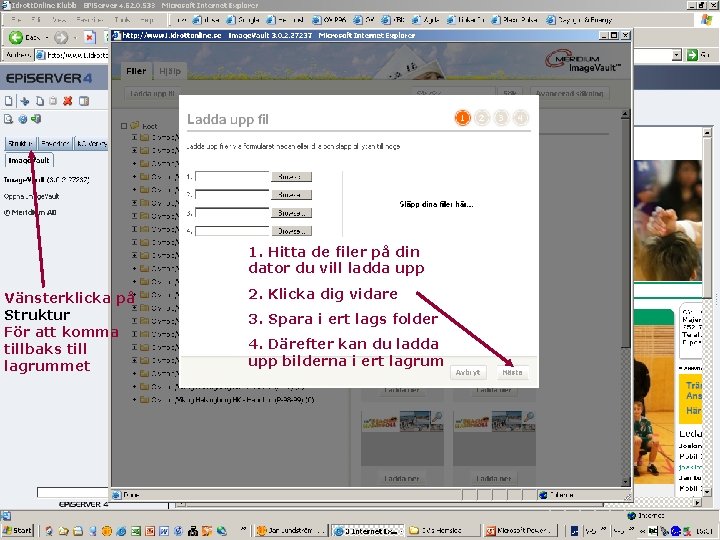Viewport: 720px width, 540px height.
Task: Expand the folder row ending with (P-98-99)
Action: click(134, 399)
